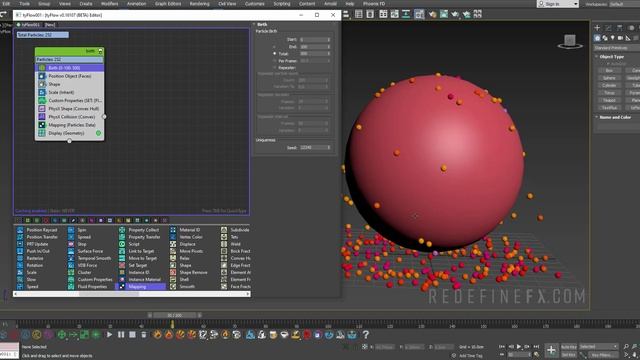Pick the PRT Update operator

tap(38, 244)
